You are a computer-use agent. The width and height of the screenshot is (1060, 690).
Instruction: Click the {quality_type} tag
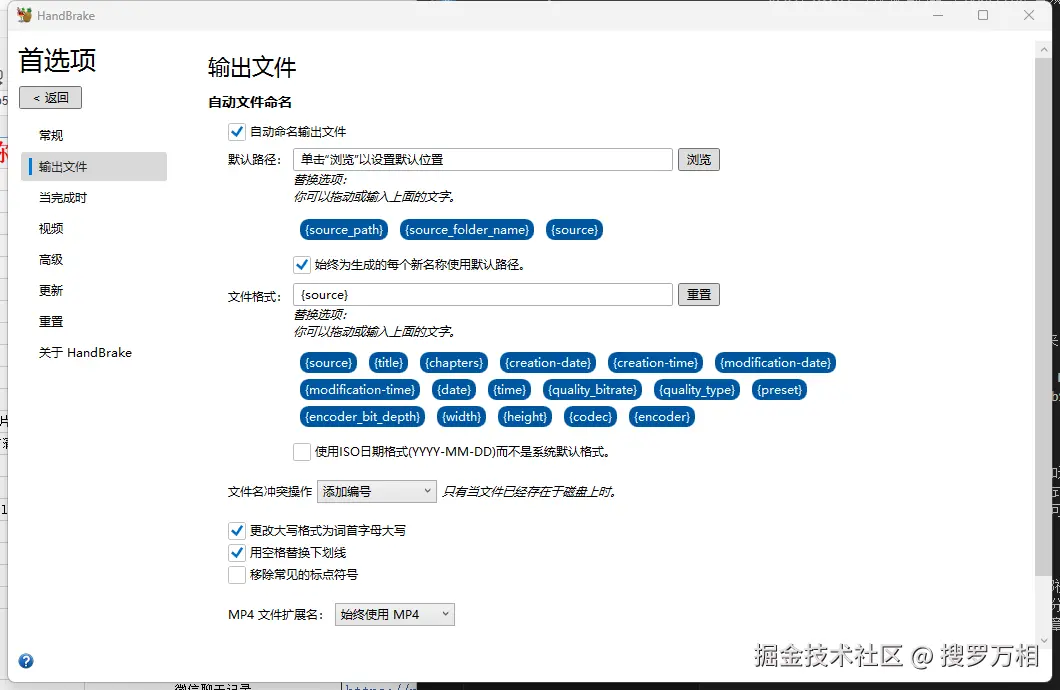coord(696,390)
